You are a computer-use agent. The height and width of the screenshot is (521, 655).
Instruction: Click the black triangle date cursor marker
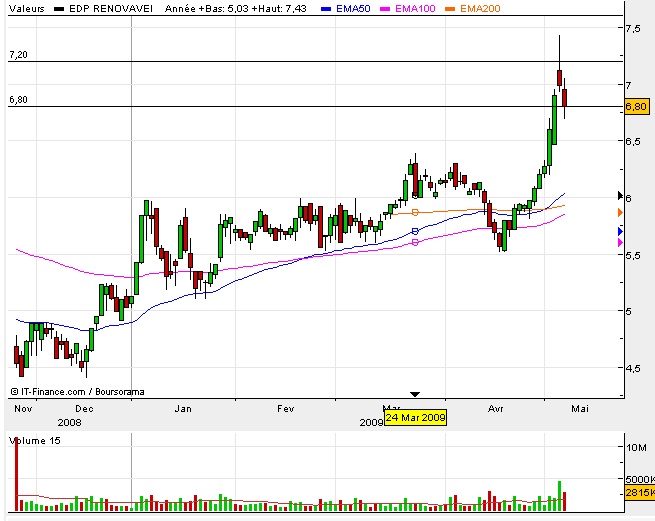click(415, 394)
